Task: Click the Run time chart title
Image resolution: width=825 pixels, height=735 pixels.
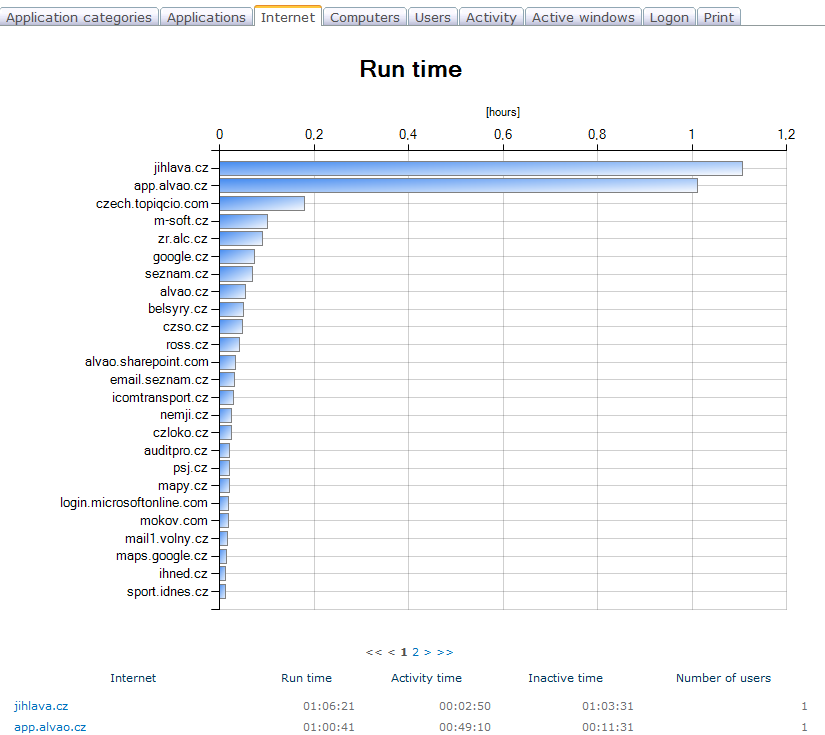Action: 411,69
